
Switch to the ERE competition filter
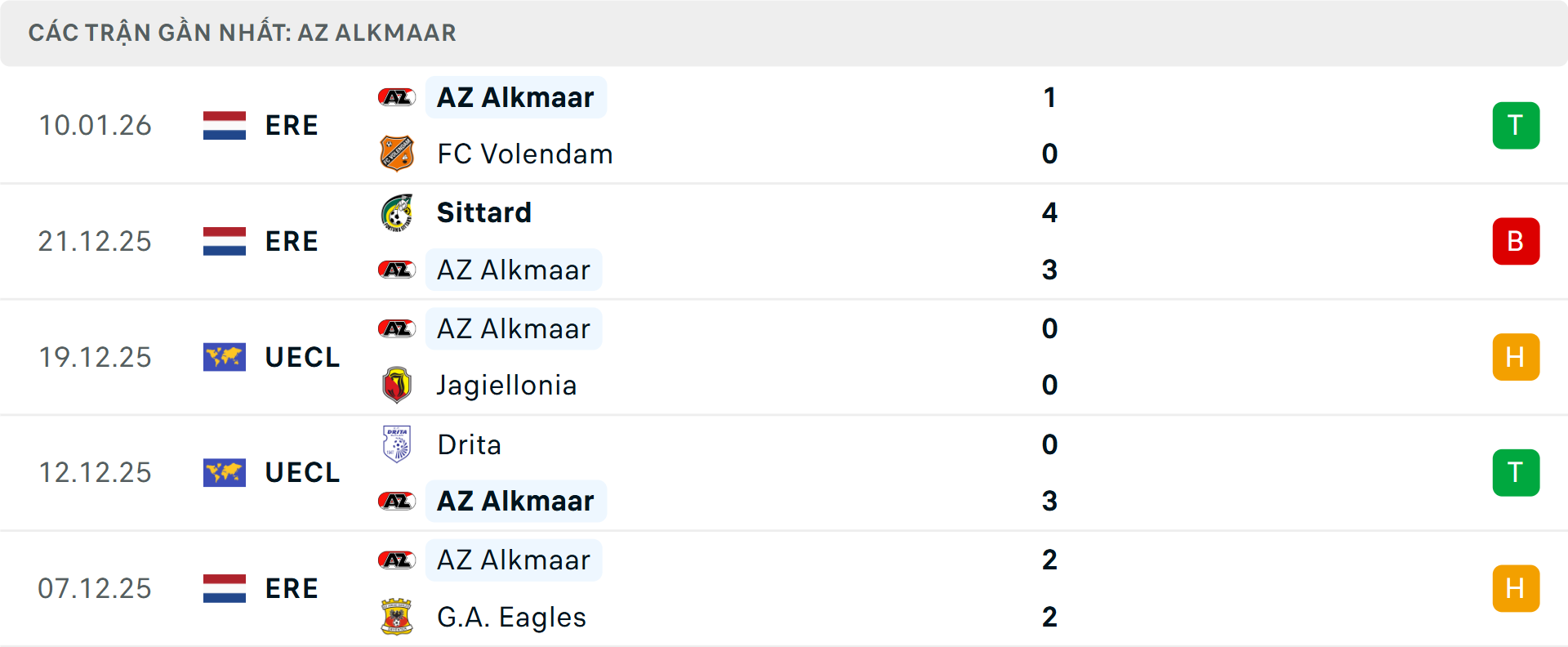pyautogui.click(x=292, y=125)
